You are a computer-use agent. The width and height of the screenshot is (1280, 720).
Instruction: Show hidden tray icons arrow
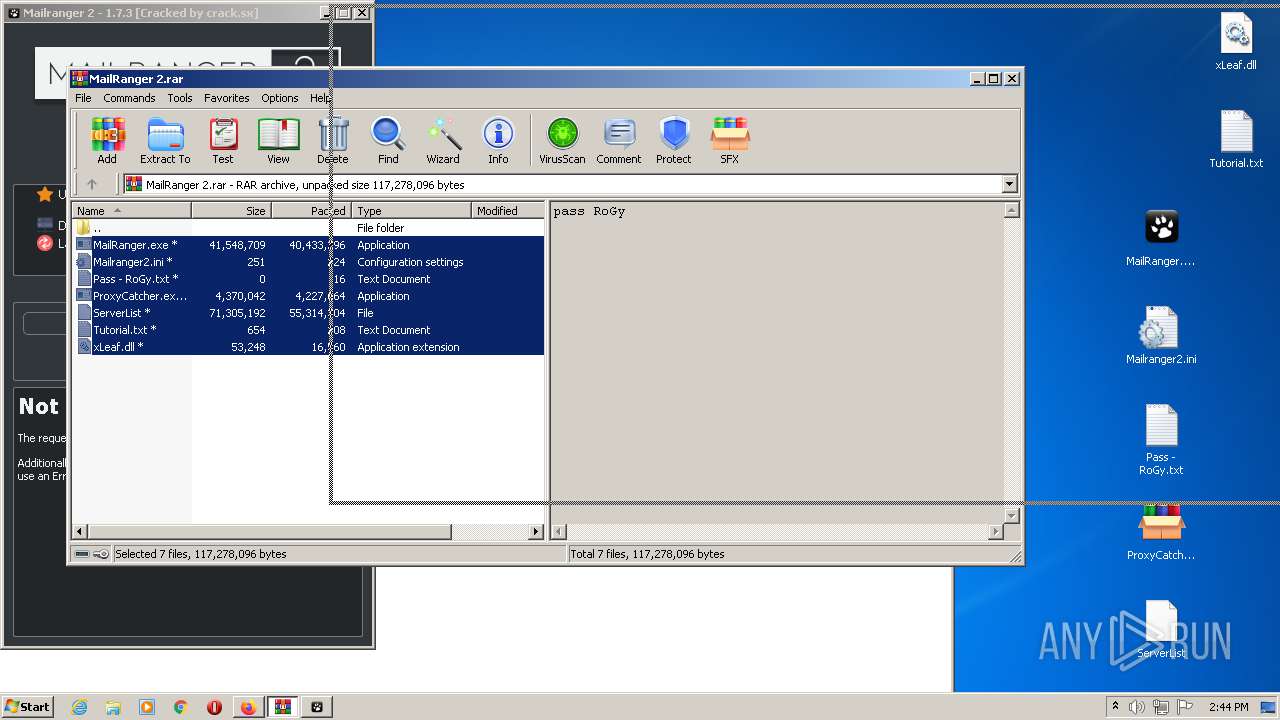pos(1115,707)
